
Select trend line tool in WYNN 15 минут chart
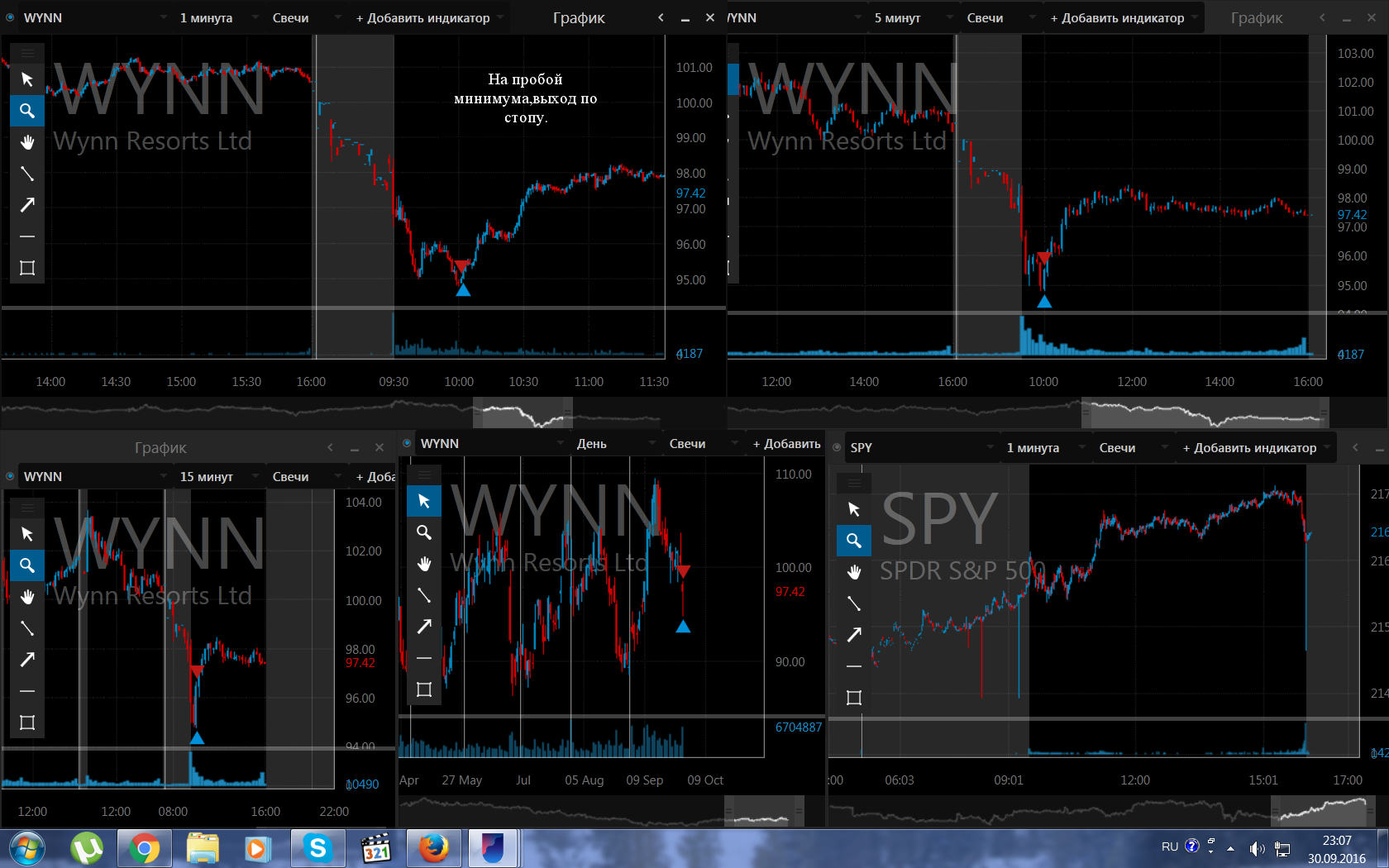27,628
